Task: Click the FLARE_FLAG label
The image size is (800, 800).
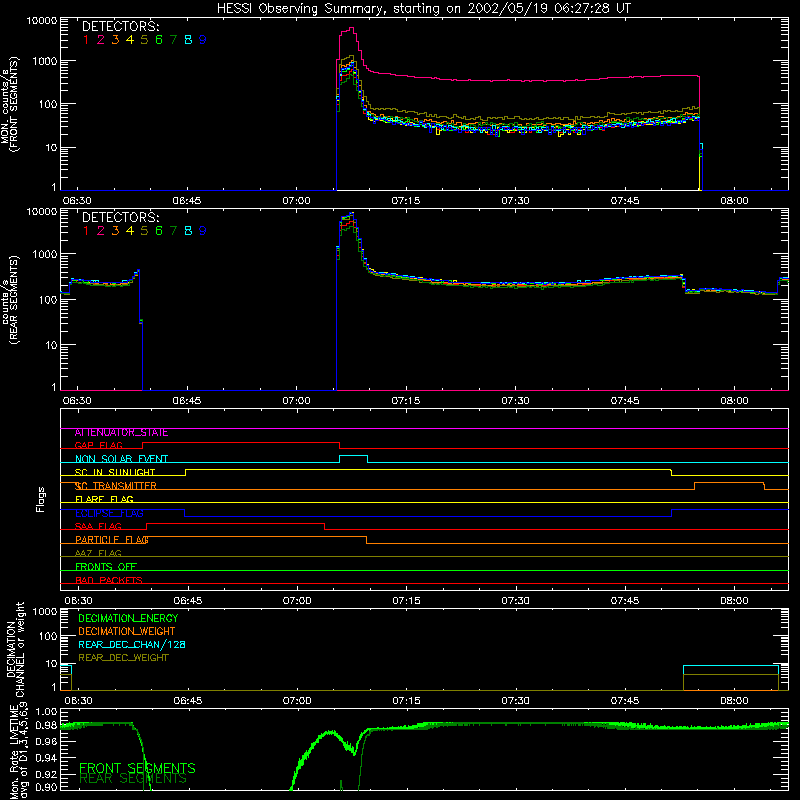Action: (x=104, y=499)
